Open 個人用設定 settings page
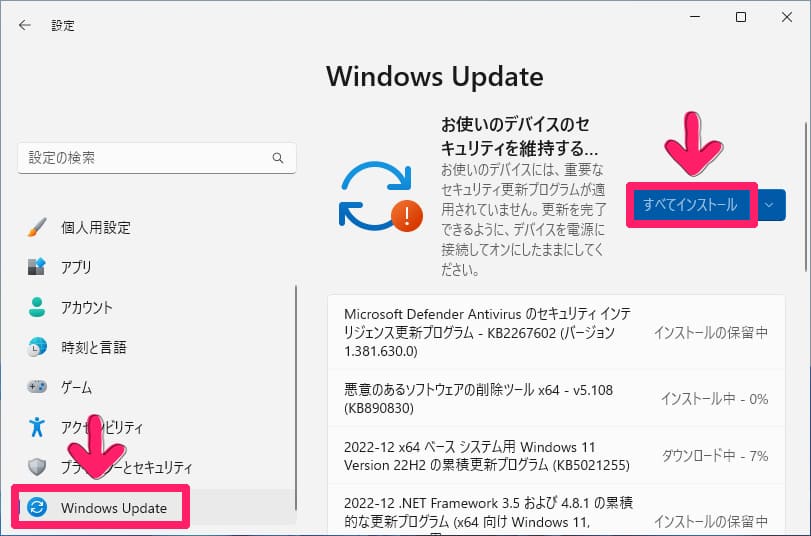 pyautogui.click(x=157, y=227)
